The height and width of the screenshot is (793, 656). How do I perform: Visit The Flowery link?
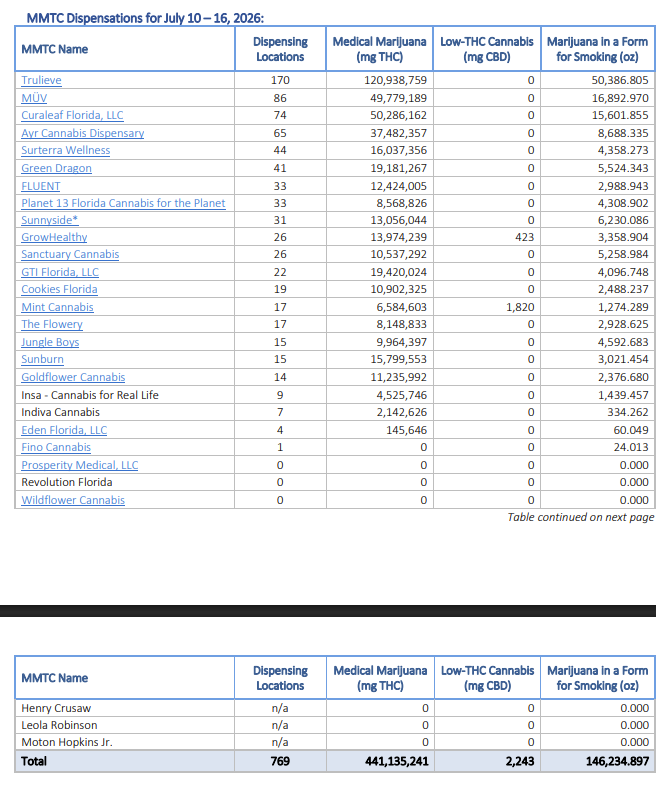click(52, 324)
